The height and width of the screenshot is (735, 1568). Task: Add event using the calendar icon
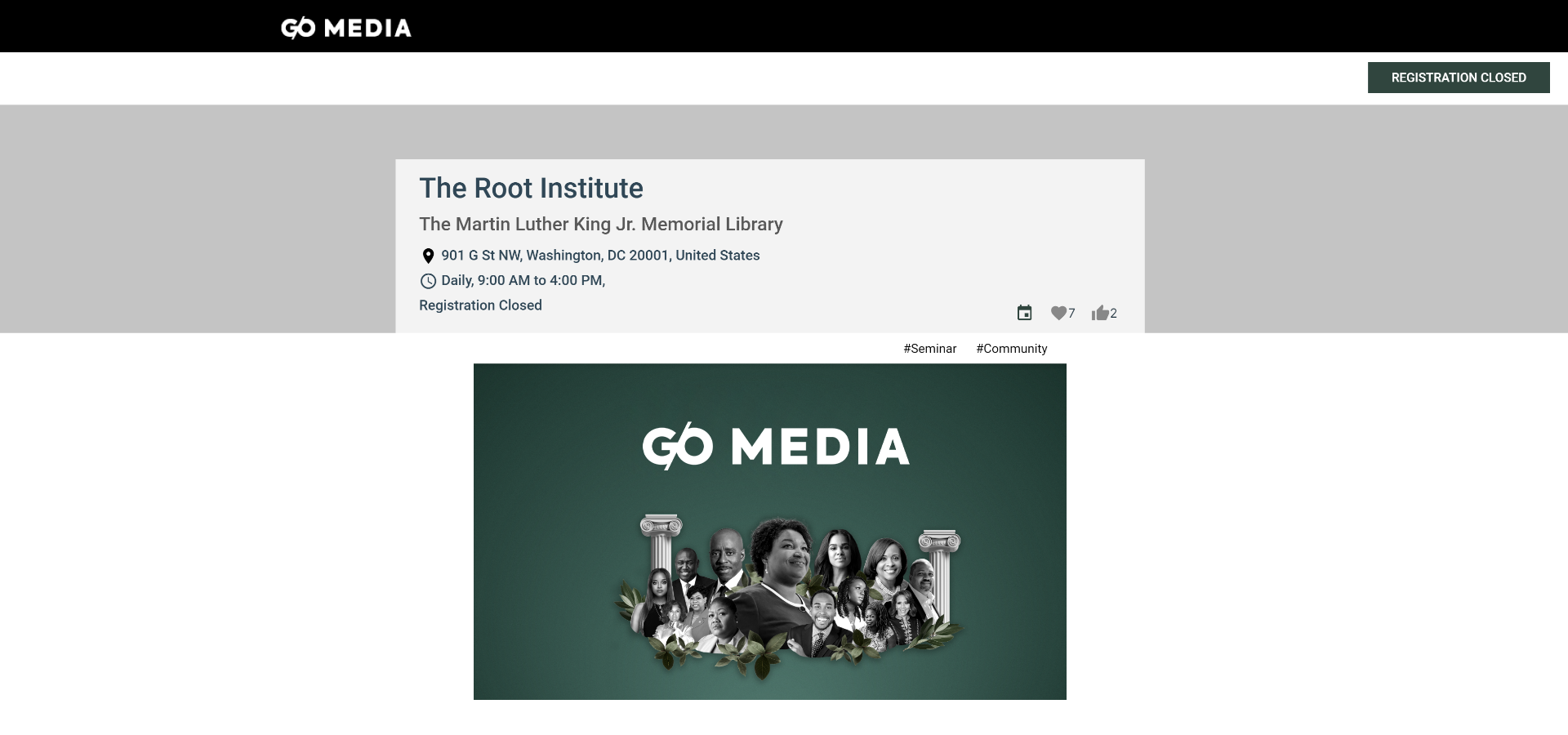tap(1024, 313)
